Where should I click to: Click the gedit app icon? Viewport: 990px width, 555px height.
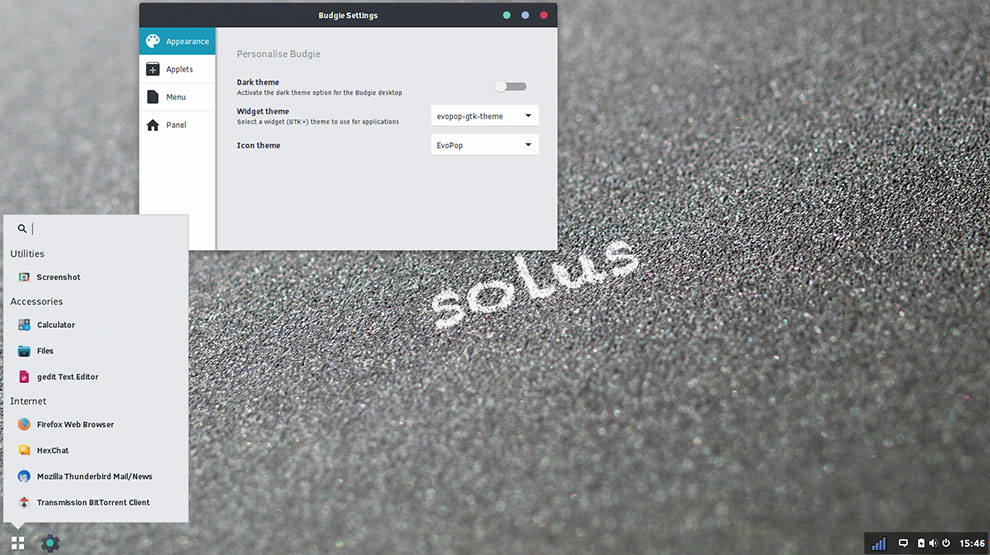(24, 376)
